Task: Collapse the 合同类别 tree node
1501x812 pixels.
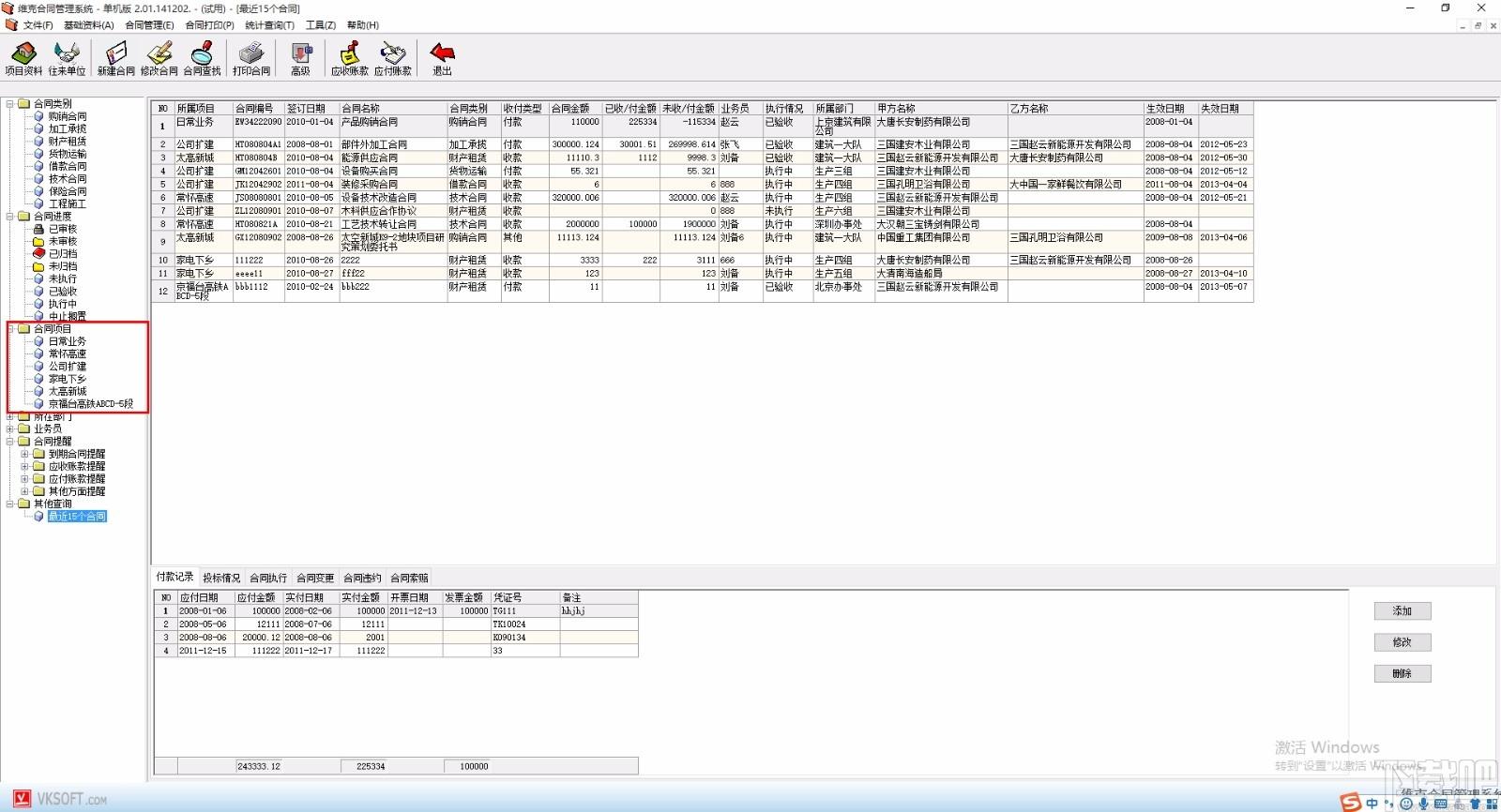Action: pyautogui.click(x=10, y=104)
